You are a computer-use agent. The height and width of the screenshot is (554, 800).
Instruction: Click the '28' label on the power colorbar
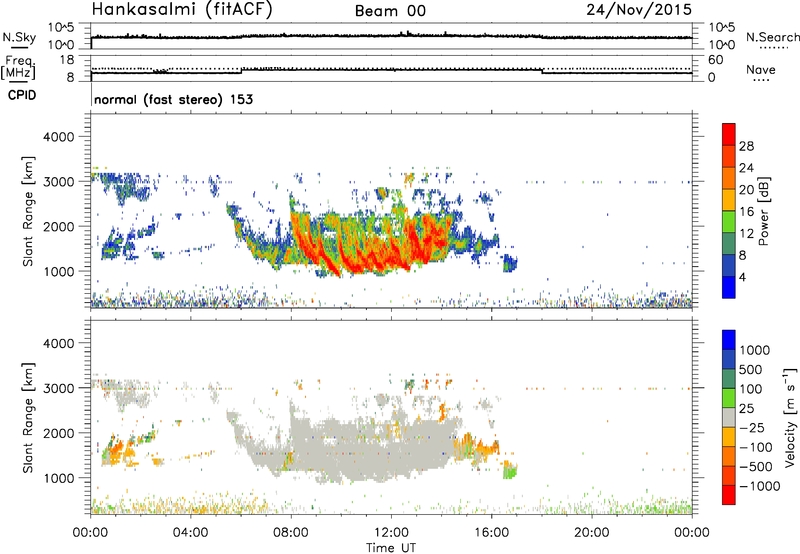click(x=746, y=146)
